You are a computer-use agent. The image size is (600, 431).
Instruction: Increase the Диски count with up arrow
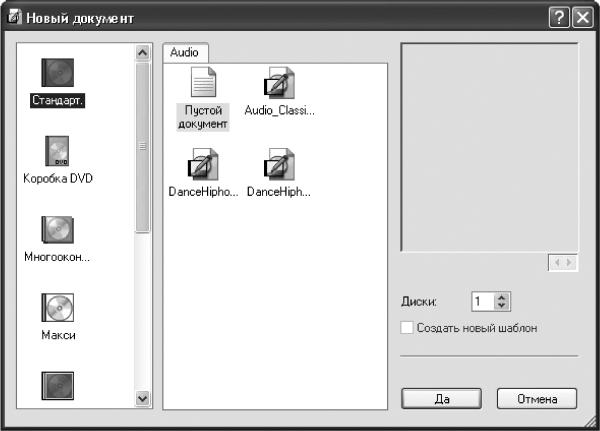tap(502, 297)
